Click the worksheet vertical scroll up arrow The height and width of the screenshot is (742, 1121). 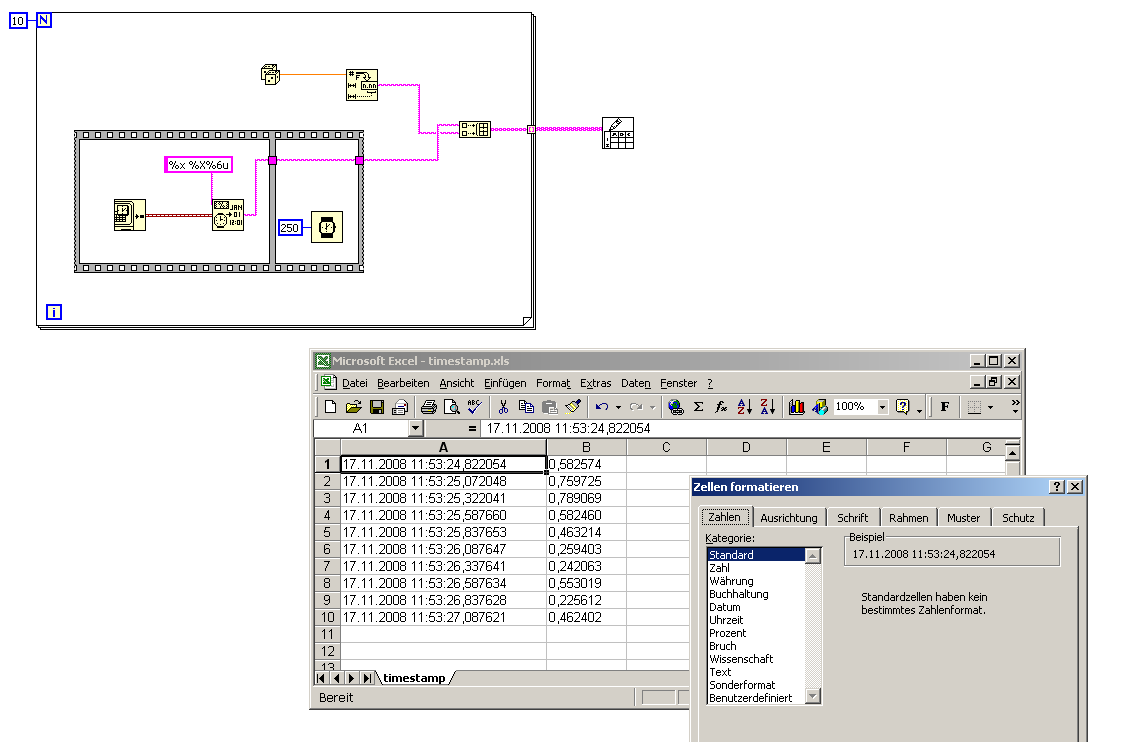click(x=1012, y=452)
